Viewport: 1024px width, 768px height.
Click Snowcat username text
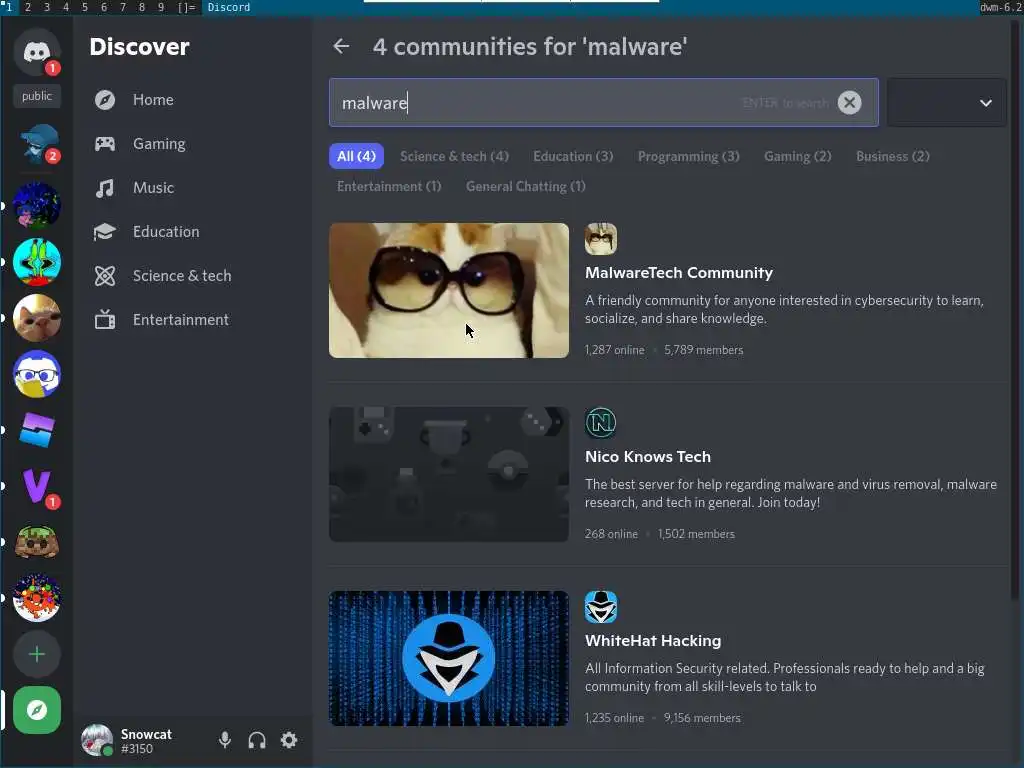click(x=146, y=734)
